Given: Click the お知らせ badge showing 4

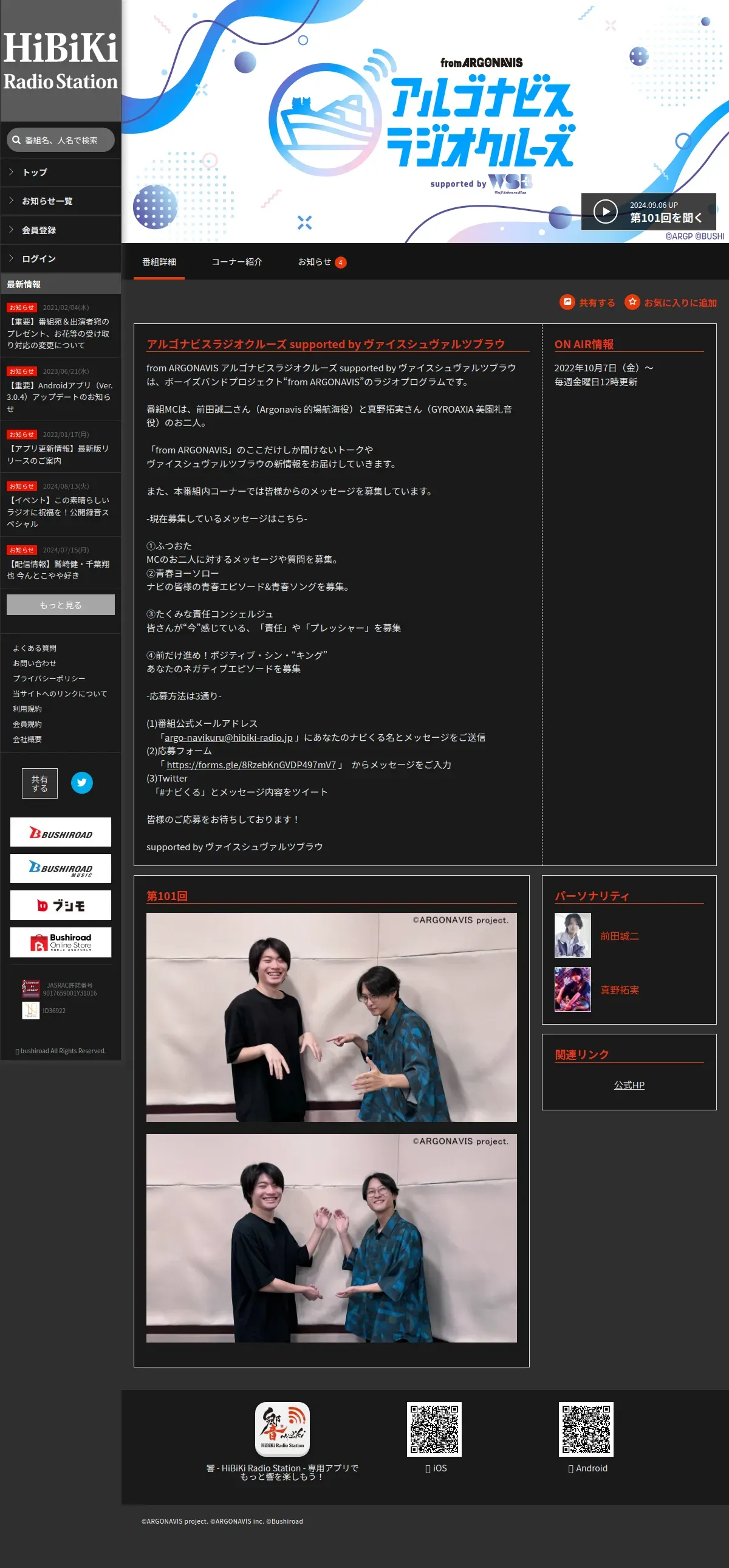Looking at the screenshot, I should click(x=341, y=263).
